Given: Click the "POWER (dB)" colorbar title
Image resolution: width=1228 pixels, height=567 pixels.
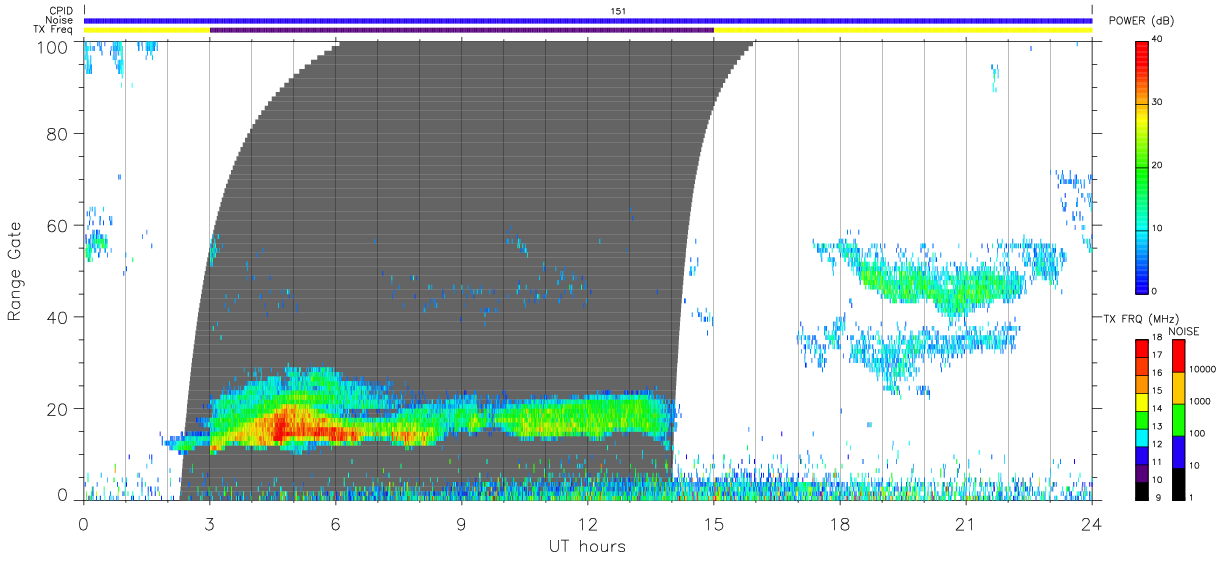Looking at the screenshot, I should click(1143, 21).
